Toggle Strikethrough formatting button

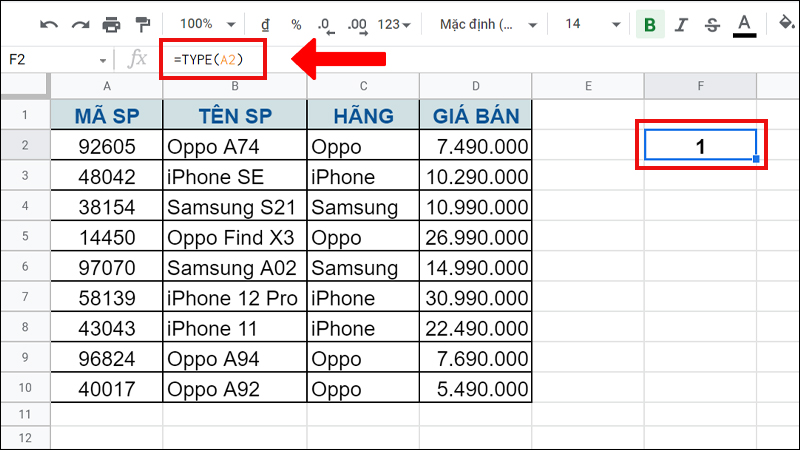click(712, 23)
